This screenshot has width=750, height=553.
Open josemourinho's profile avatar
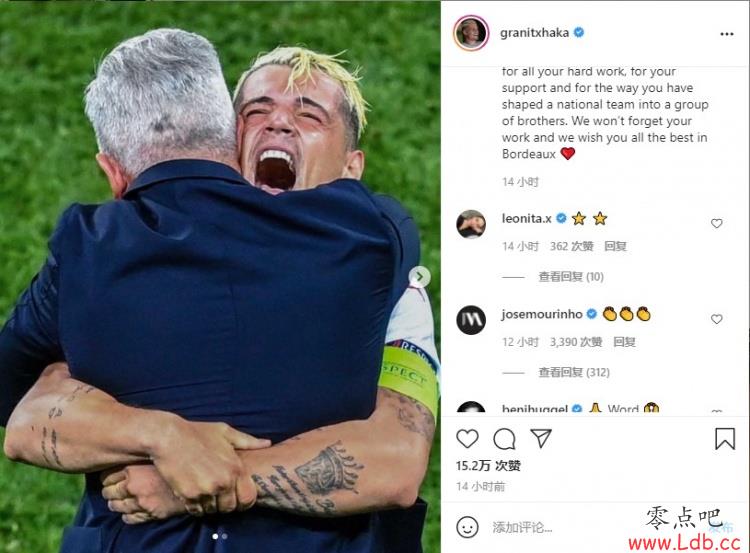tap(471, 320)
